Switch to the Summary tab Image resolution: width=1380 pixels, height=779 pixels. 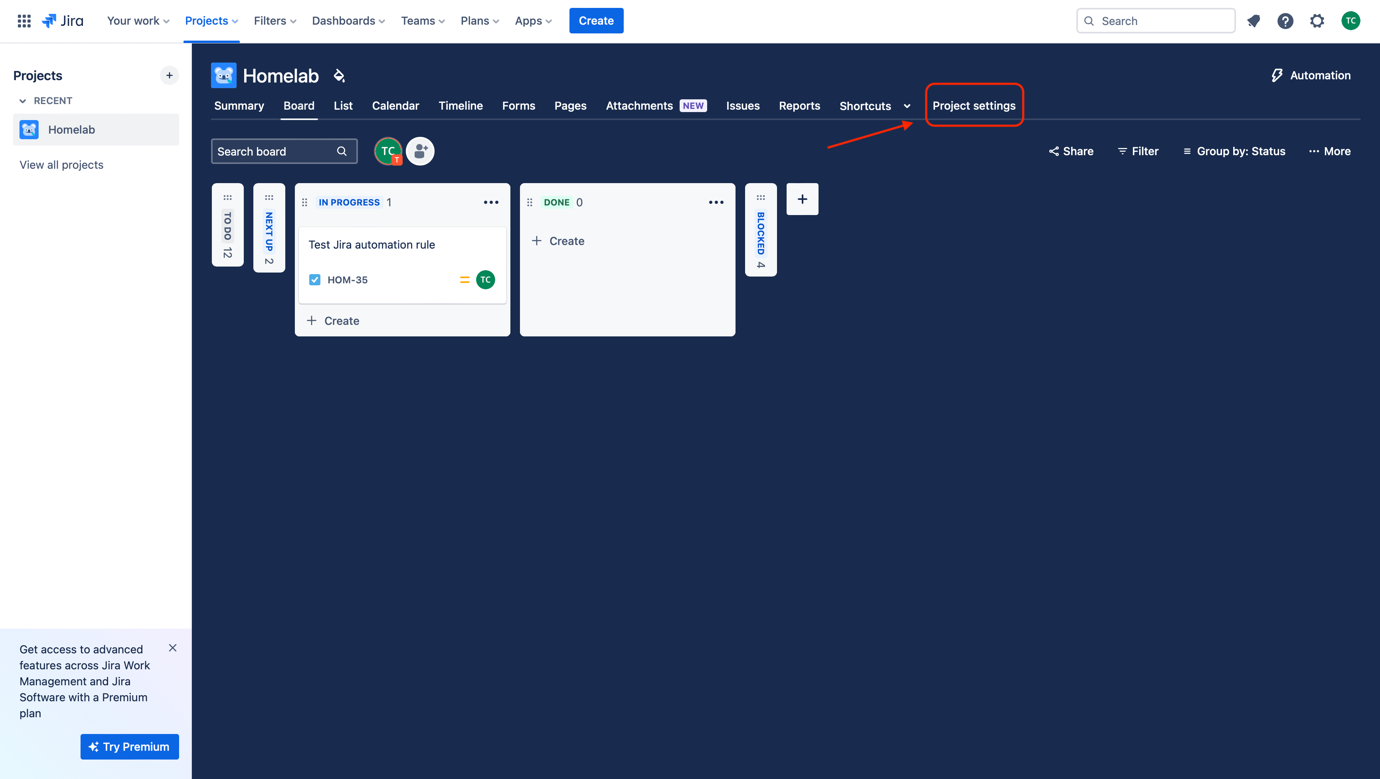[239, 106]
